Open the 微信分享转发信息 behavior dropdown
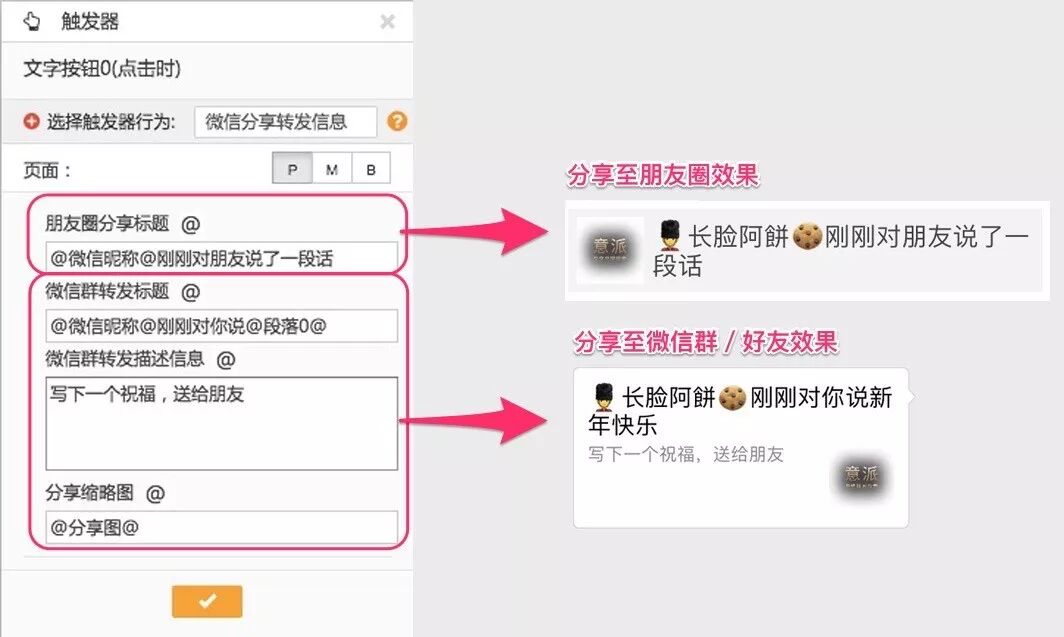The height and width of the screenshot is (637, 1064). pyautogui.click(x=286, y=122)
